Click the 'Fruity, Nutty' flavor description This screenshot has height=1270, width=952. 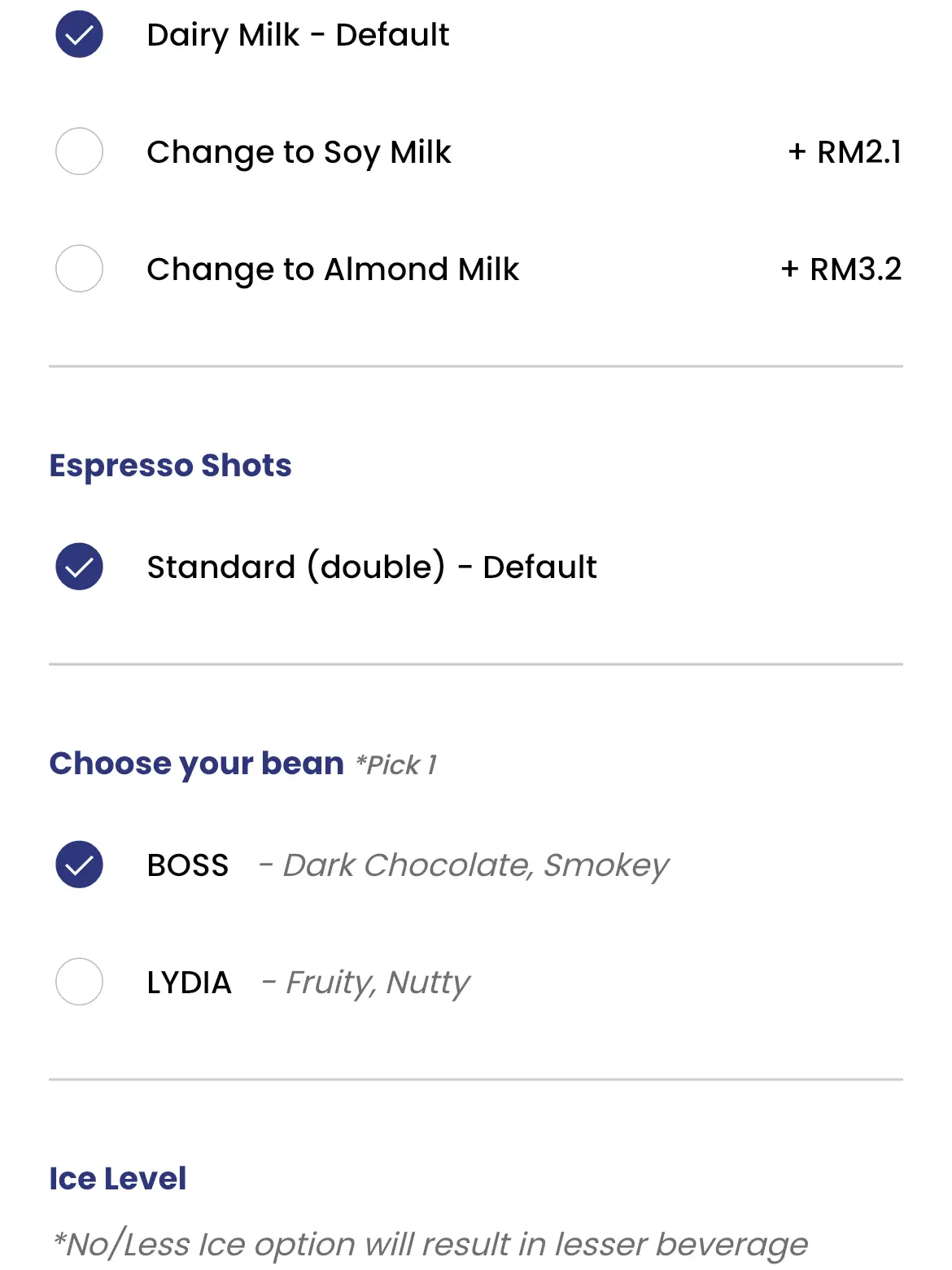coord(378,983)
